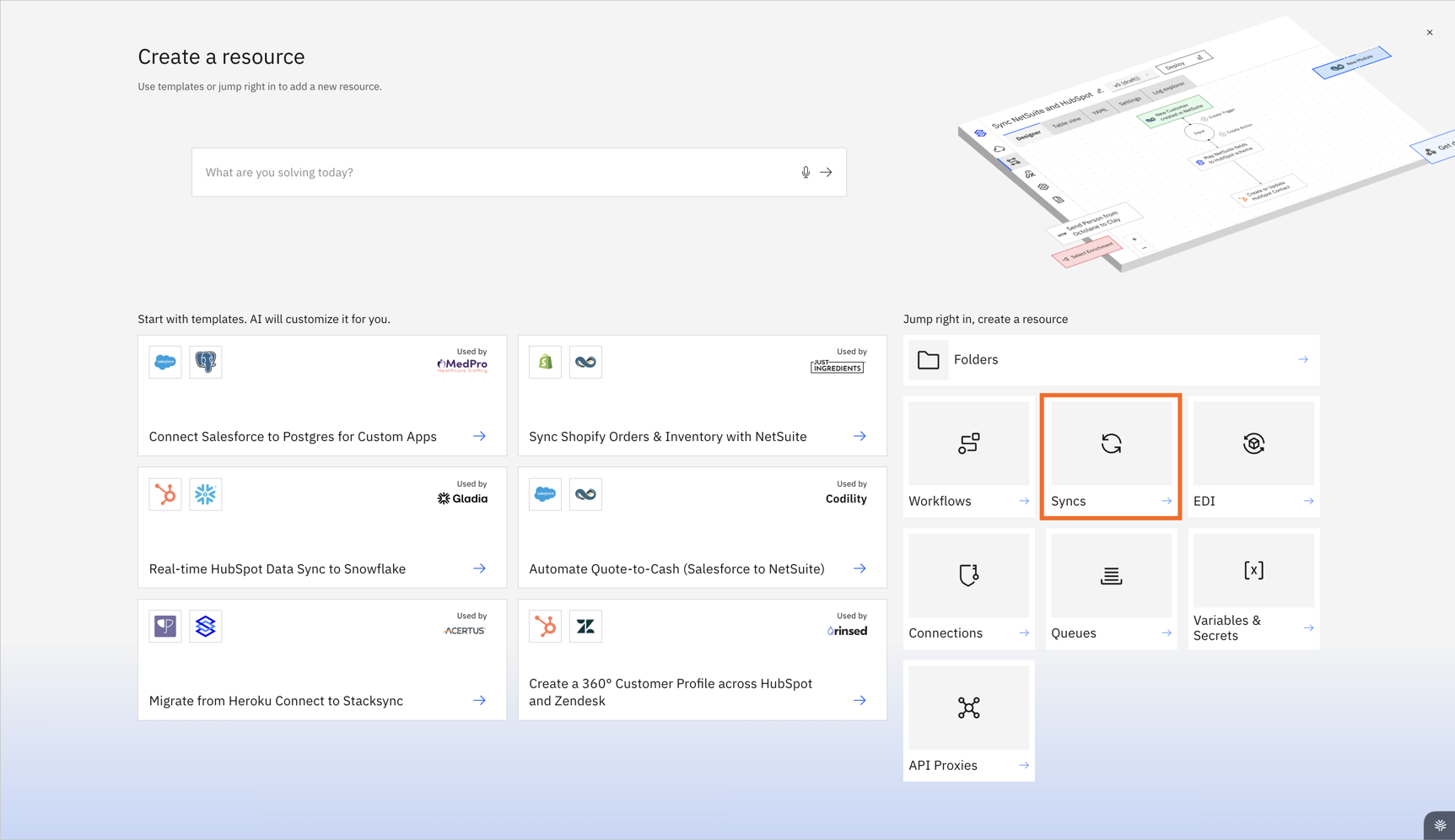Select the Variables & Secrets icon
Screen dimensions: 1455x840
coord(1253,571)
